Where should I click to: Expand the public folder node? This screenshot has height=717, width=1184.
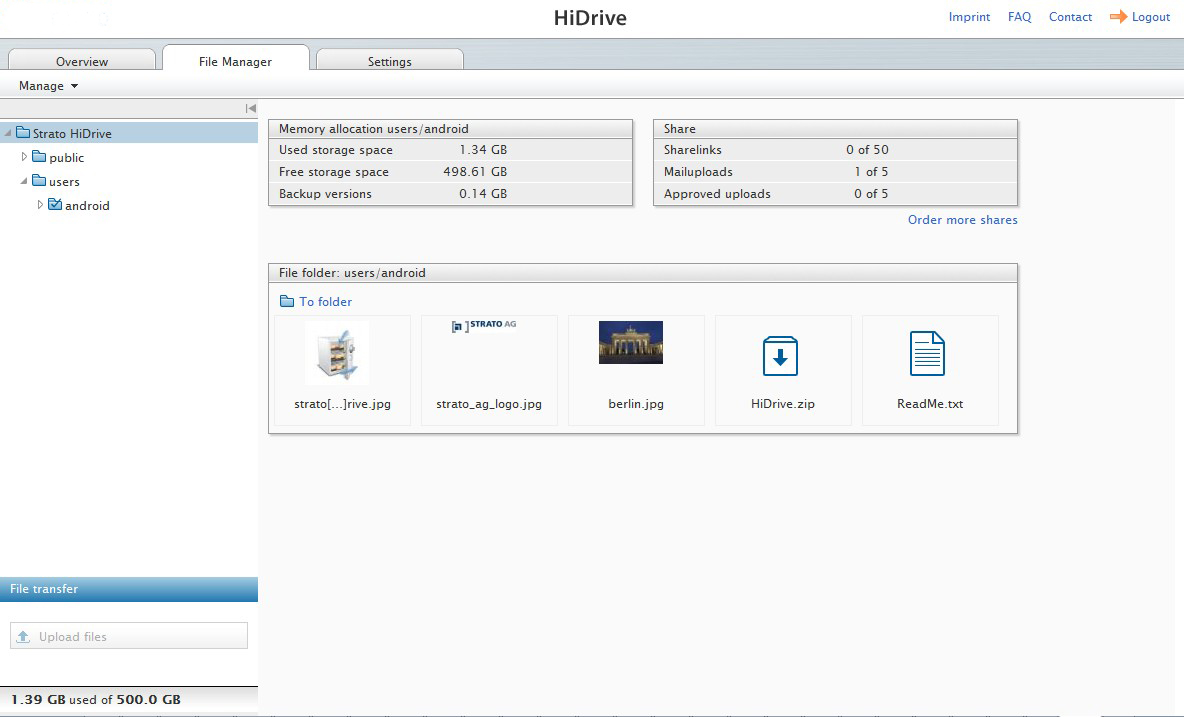[23, 156]
